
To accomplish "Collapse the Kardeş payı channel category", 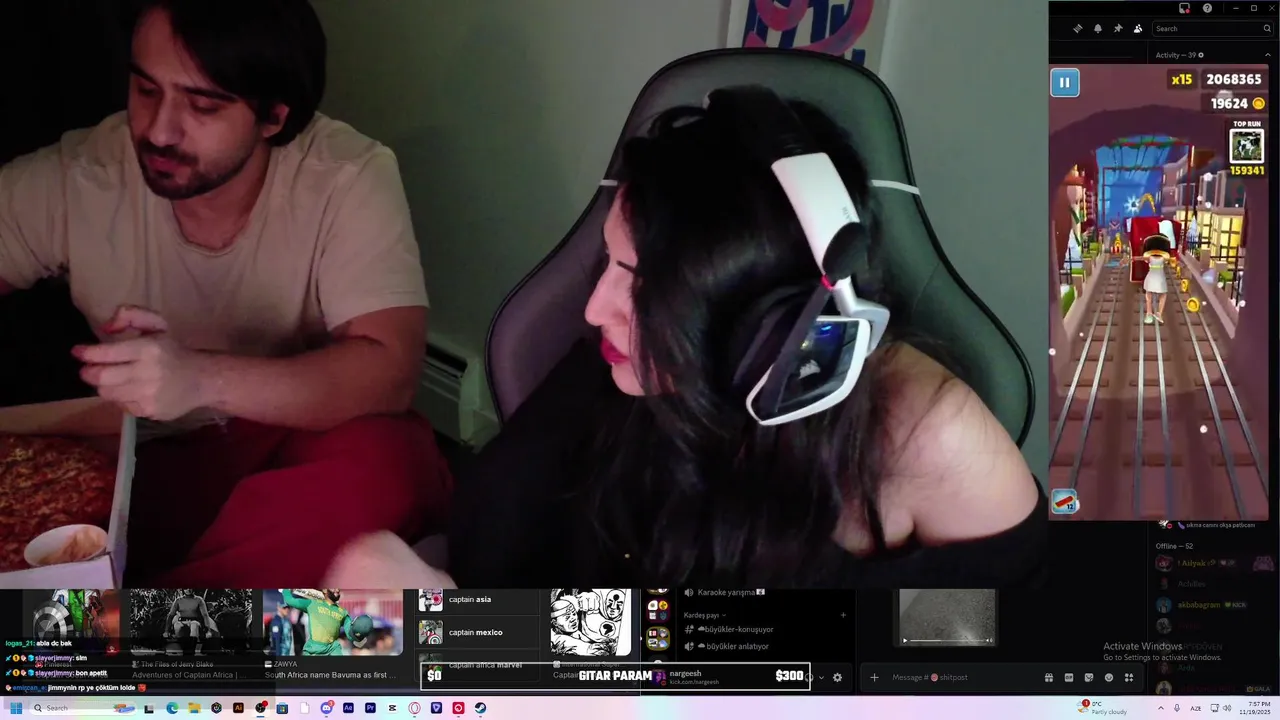I will pos(705,615).
